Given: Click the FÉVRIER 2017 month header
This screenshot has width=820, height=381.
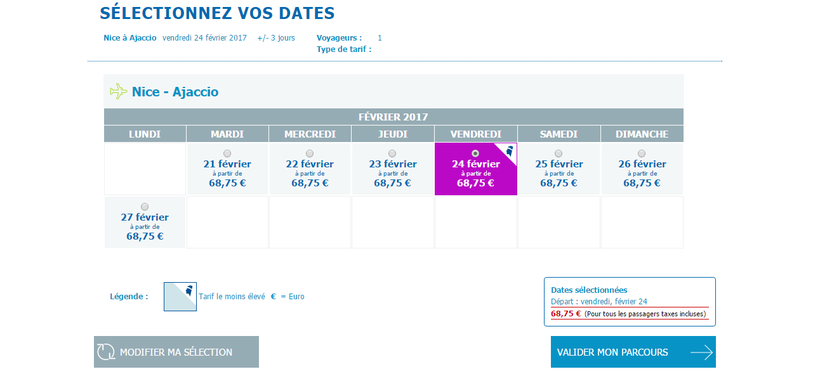Looking at the screenshot, I should pos(393,117).
